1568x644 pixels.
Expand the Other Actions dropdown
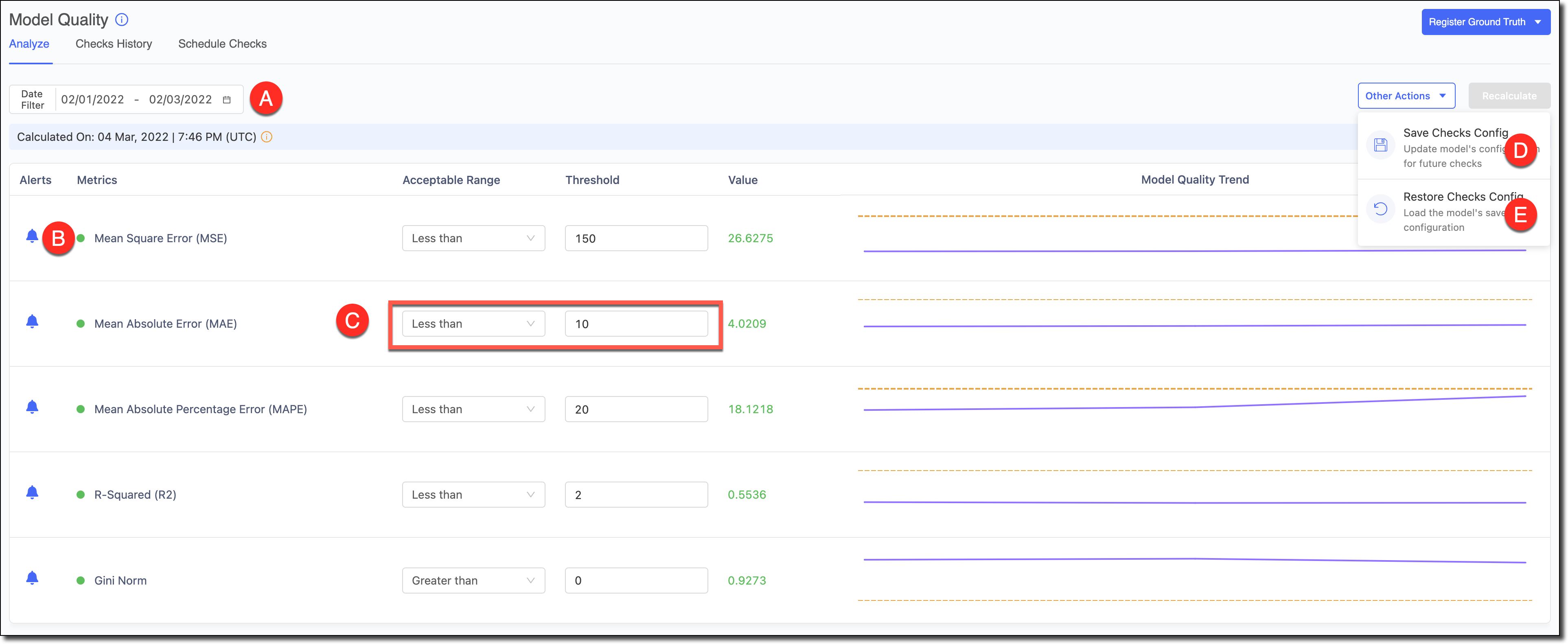1406,96
